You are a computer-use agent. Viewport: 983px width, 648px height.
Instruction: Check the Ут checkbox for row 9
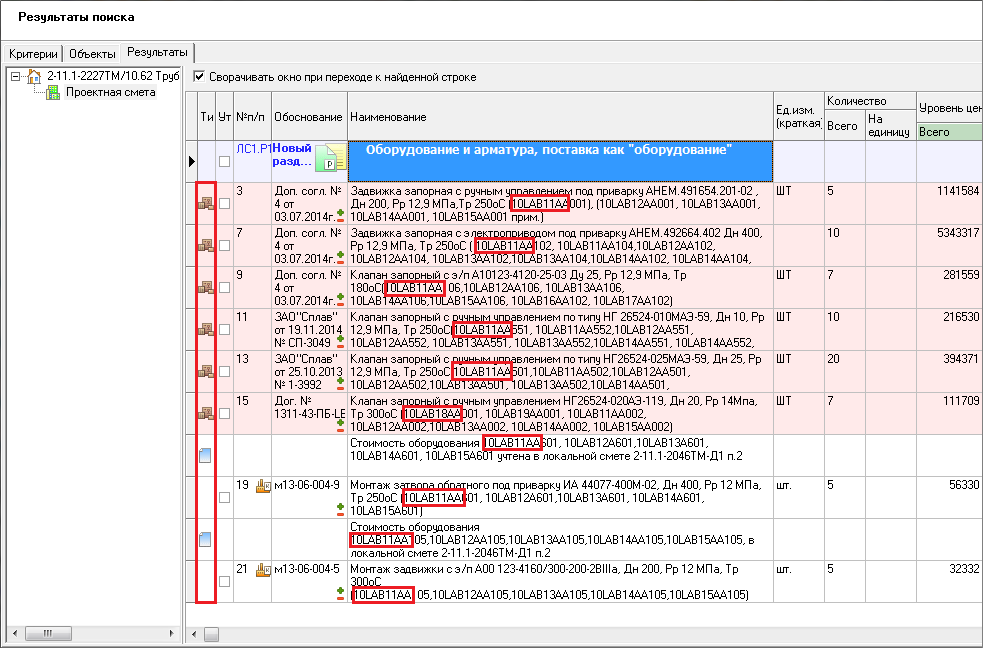point(224,288)
